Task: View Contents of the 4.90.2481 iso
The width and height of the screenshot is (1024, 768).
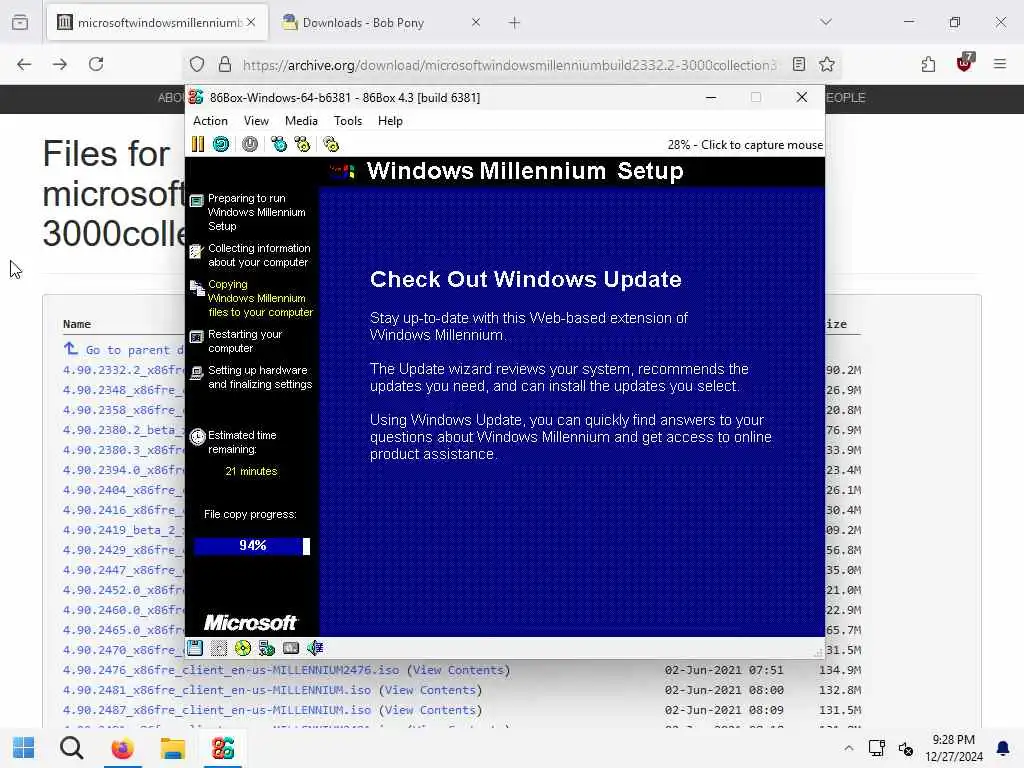Action: pyautogui.click(x=430, y=690)
